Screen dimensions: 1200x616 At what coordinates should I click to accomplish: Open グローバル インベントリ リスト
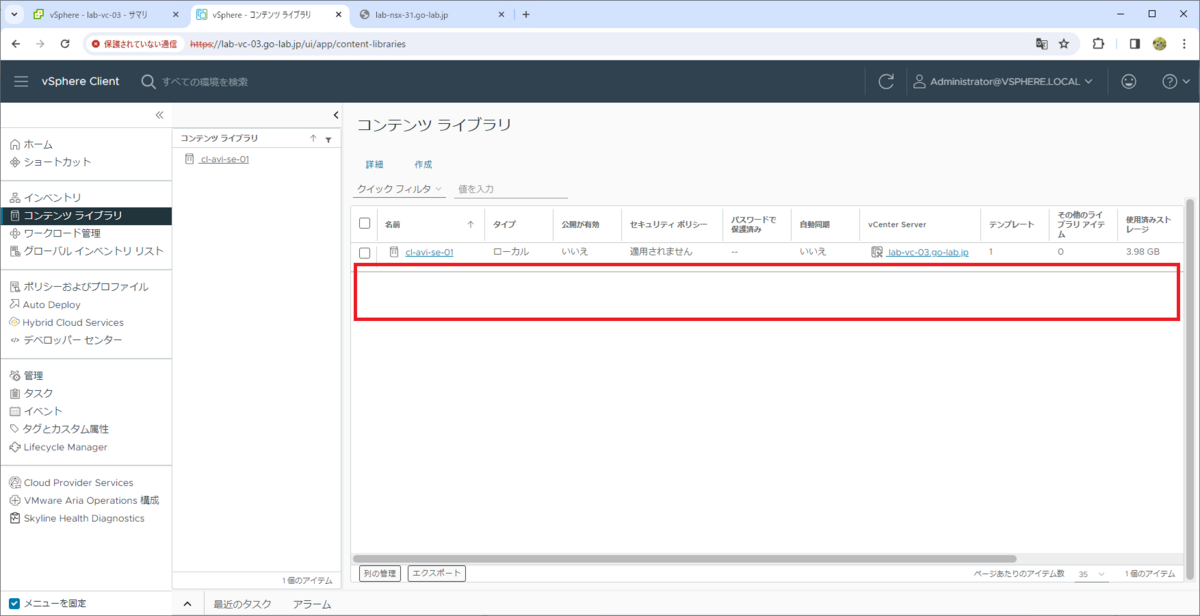(x=93, y=251)
